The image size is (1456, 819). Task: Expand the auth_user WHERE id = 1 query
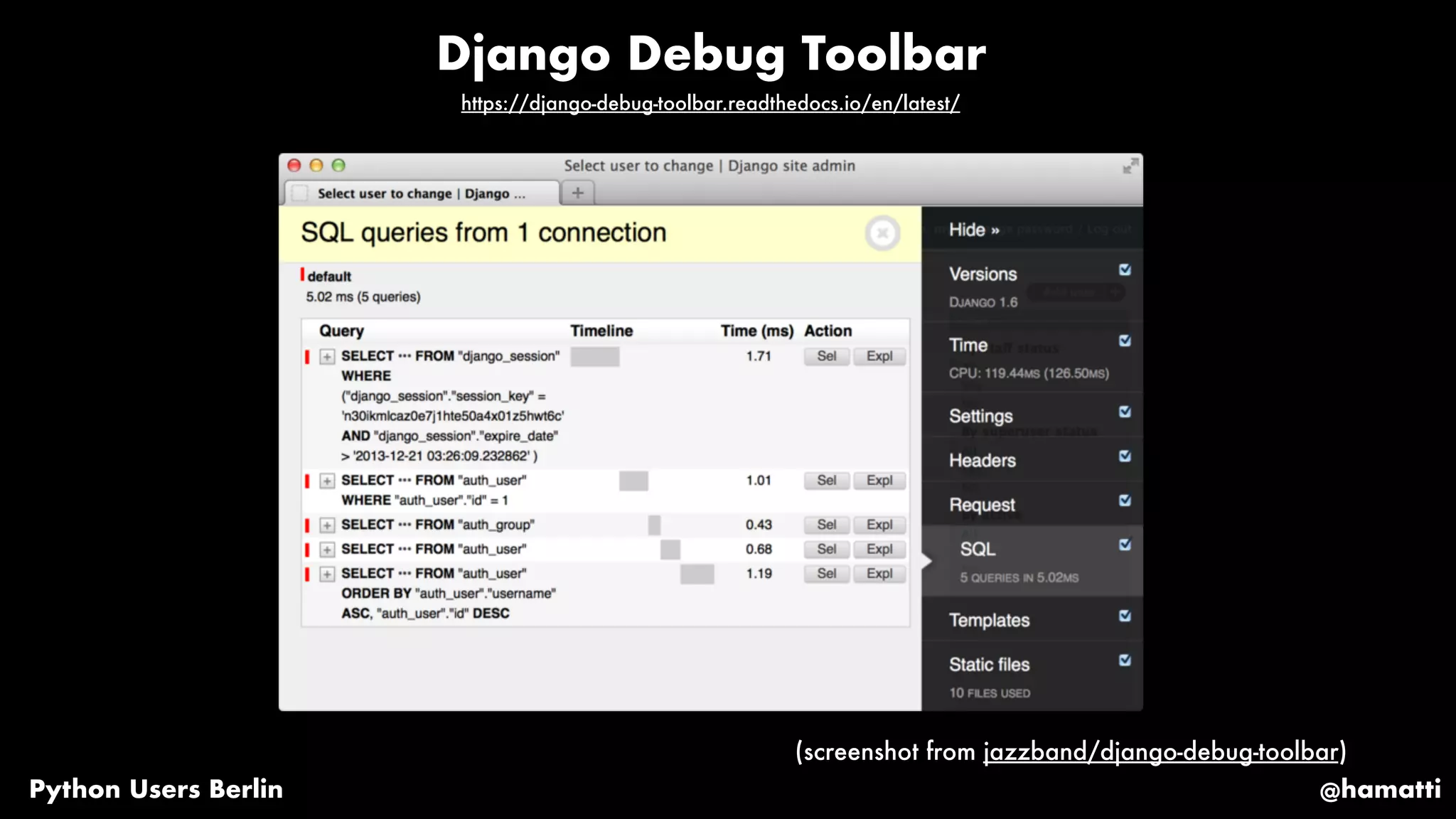tap(327, 481)
